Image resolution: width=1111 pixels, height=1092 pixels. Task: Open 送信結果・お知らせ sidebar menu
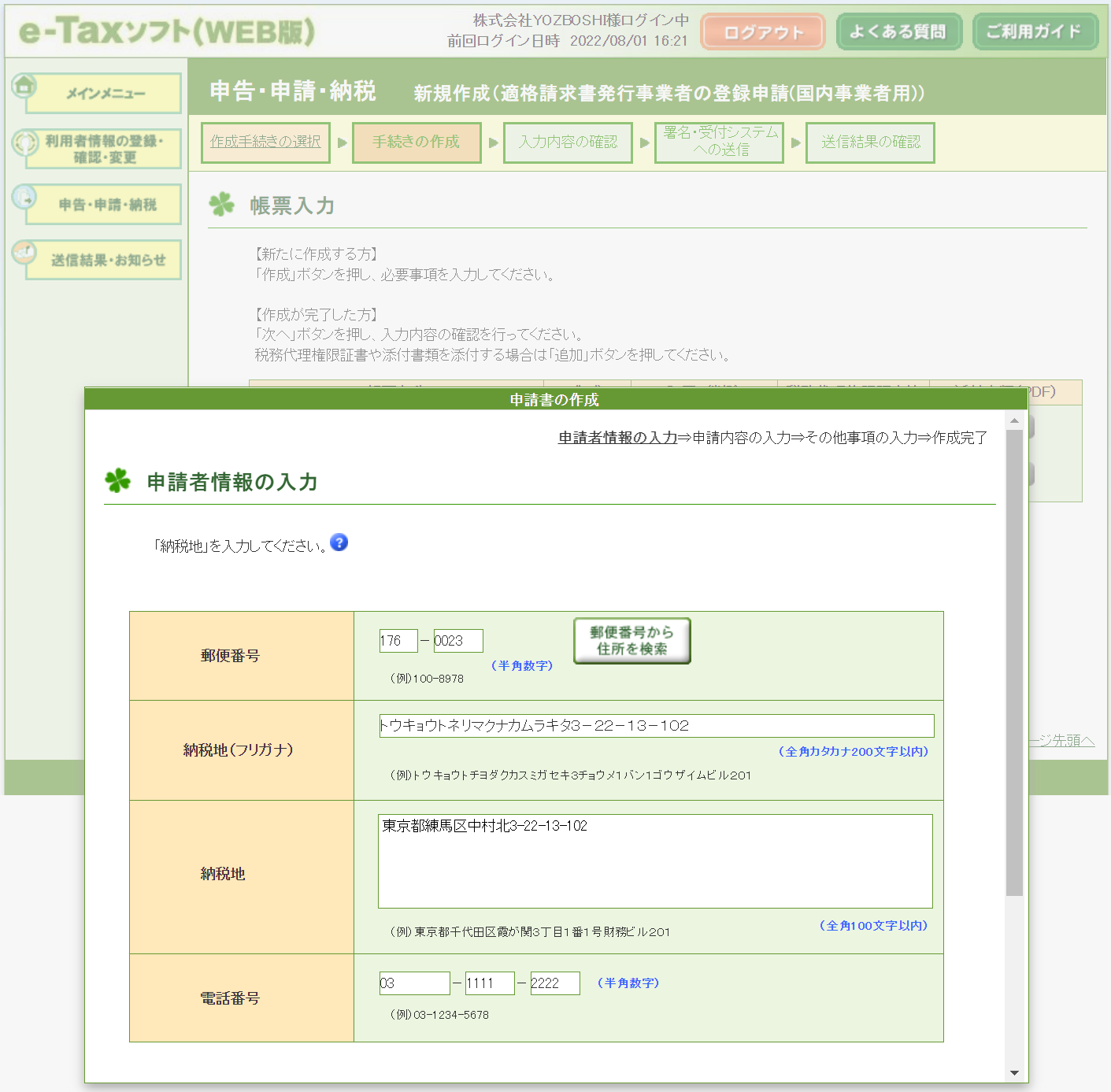pyautogui.click(x=104, y=260)
